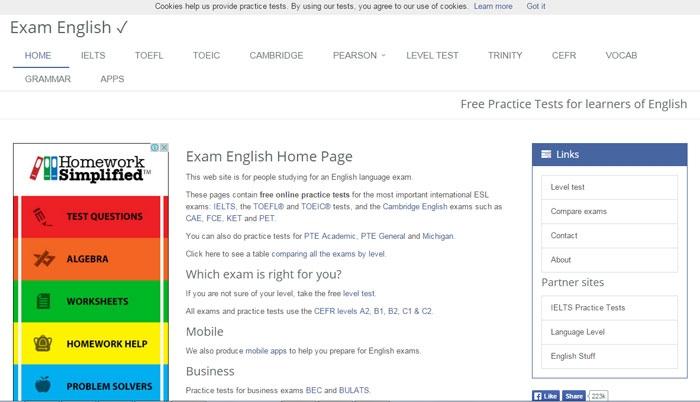The image size is (700, 402).
Task: Click the free level test link
Action: pyautogui.click(x=359, y=293)
